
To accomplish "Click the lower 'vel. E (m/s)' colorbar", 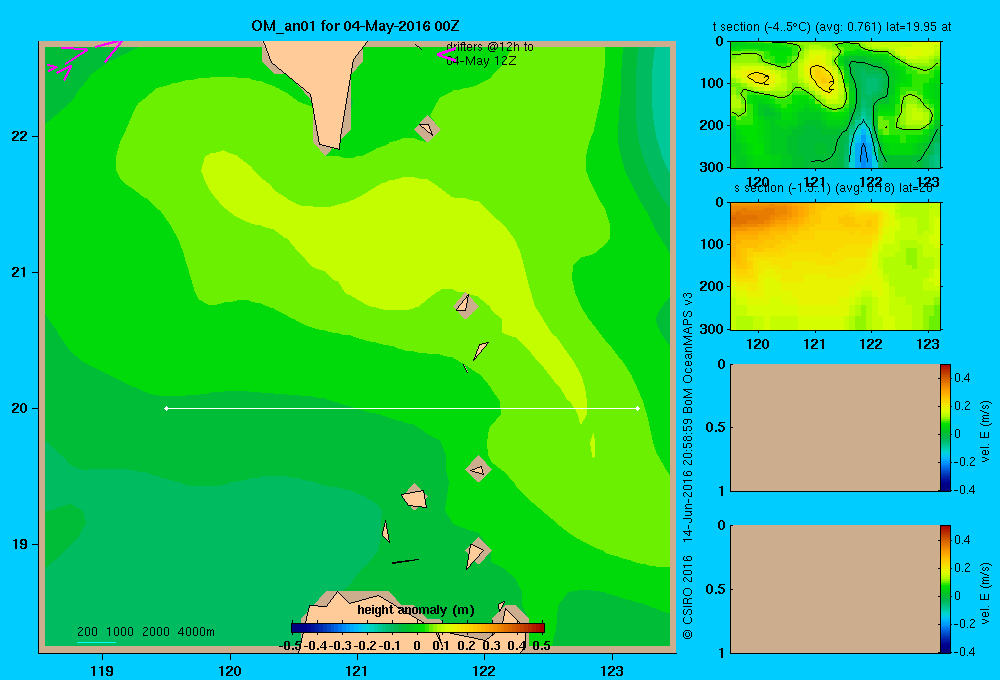I will 945,589.
